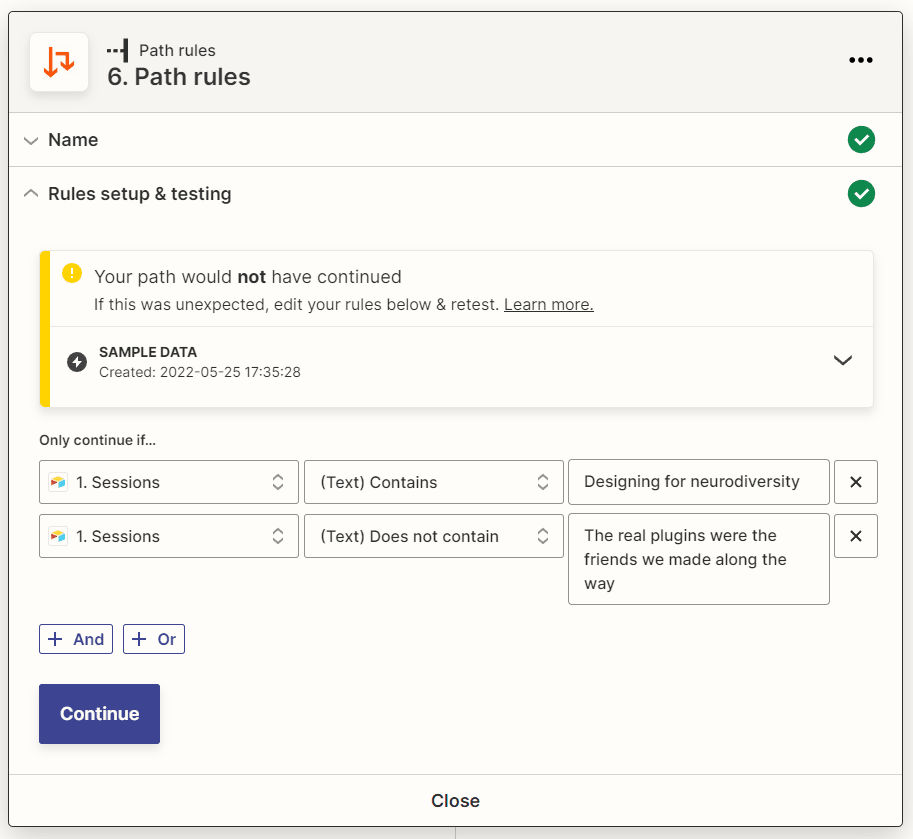Viewport: 913px width, 839px height.
Task: Click the checkmark for Rules setup & testing
Action: [x=861, y=194]
